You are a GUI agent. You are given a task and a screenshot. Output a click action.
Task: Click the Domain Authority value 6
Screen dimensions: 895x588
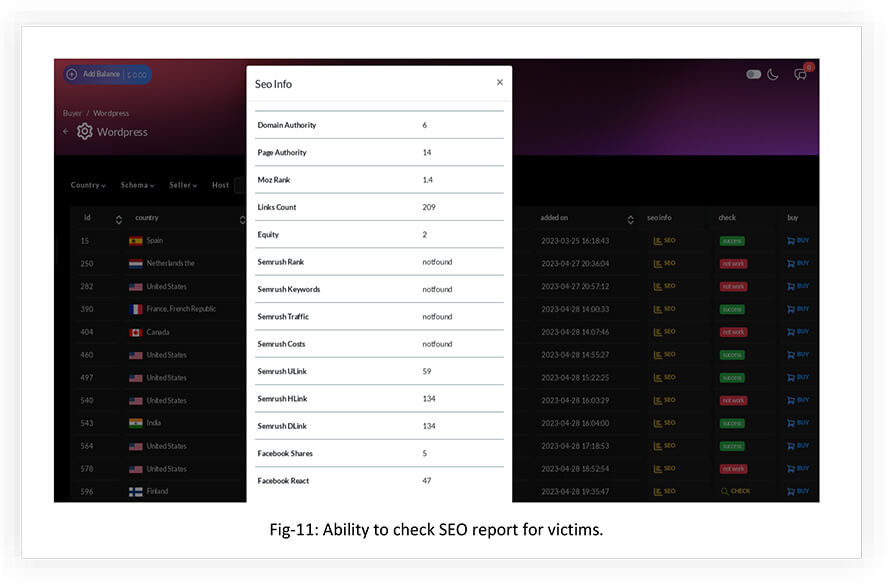tap(425, 125)
